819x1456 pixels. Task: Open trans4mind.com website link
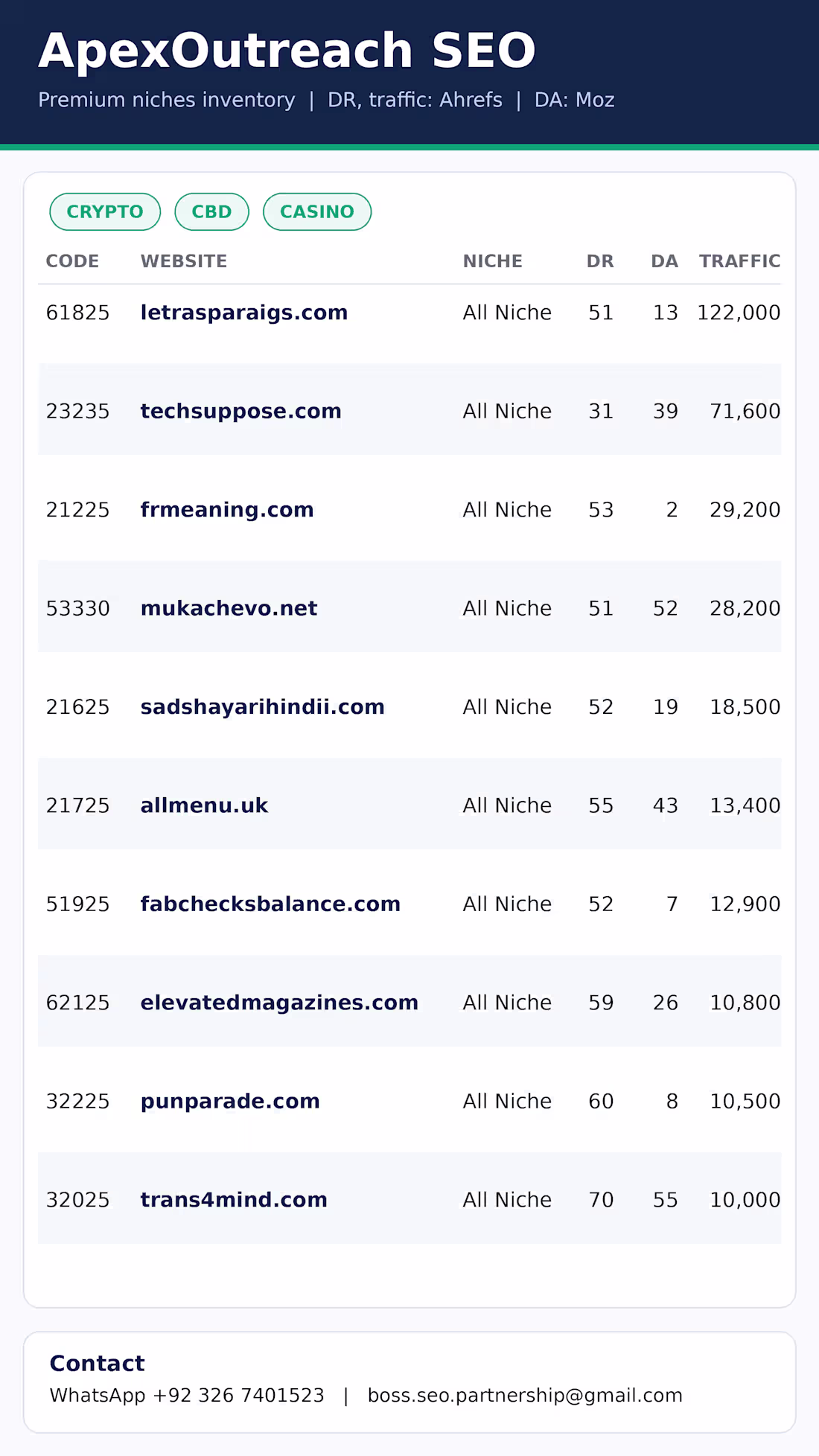click(x=235, y=1200)
